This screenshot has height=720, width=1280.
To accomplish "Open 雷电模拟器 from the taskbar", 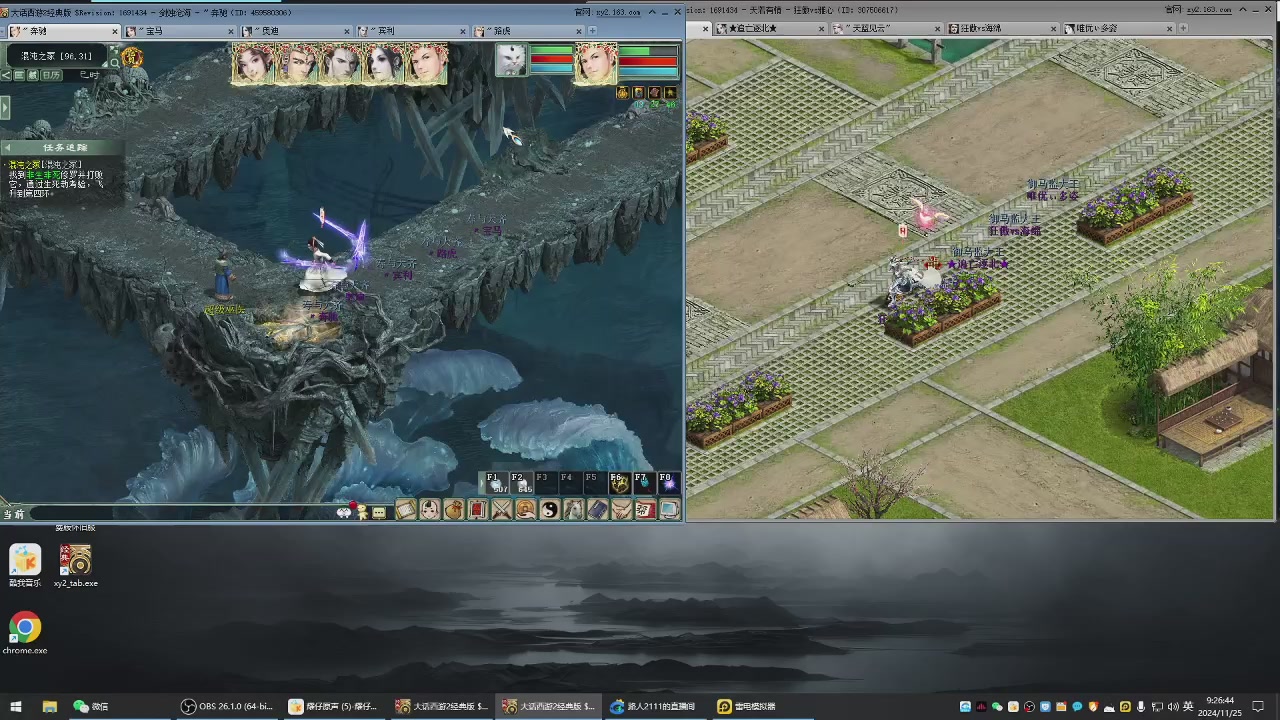I will pos(749,706).
